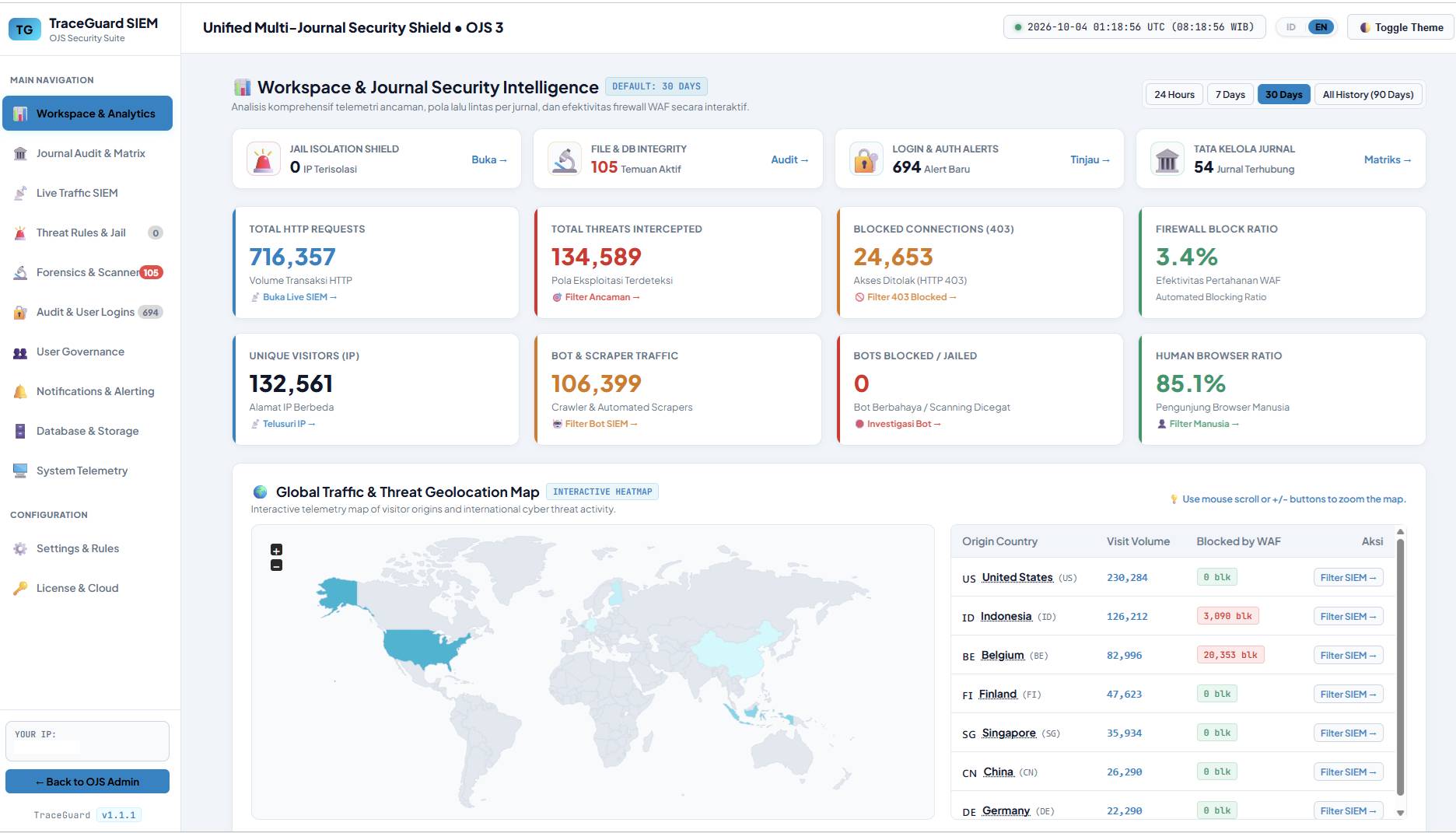
Task: Click the Live Traffic SIEM icon
Action: 20,194
